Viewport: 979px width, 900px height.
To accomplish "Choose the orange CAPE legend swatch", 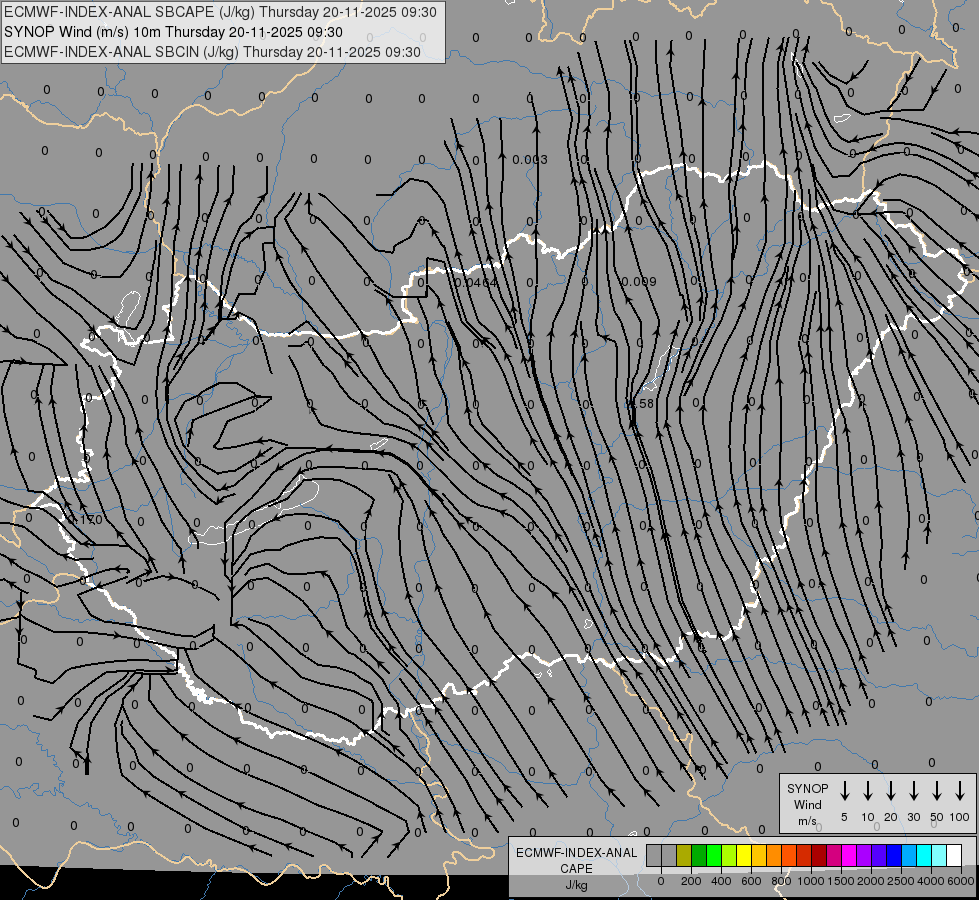I will (x=774, y=855).
